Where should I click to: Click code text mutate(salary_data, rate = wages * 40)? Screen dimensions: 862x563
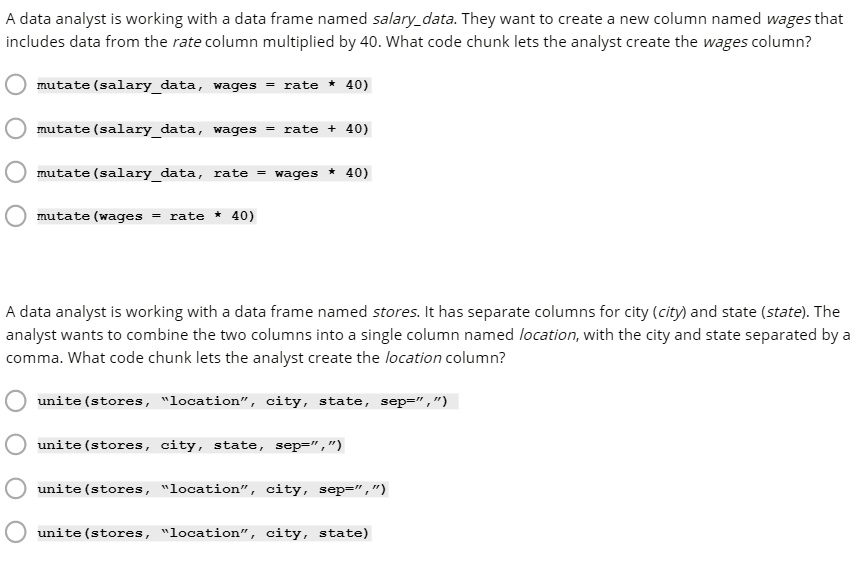203,173
